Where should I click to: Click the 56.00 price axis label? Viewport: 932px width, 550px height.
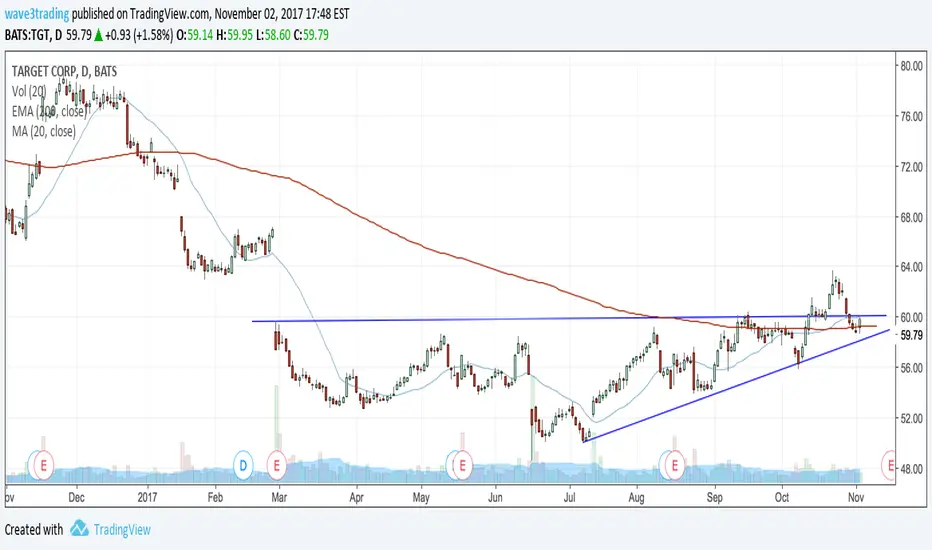[911, 368]
